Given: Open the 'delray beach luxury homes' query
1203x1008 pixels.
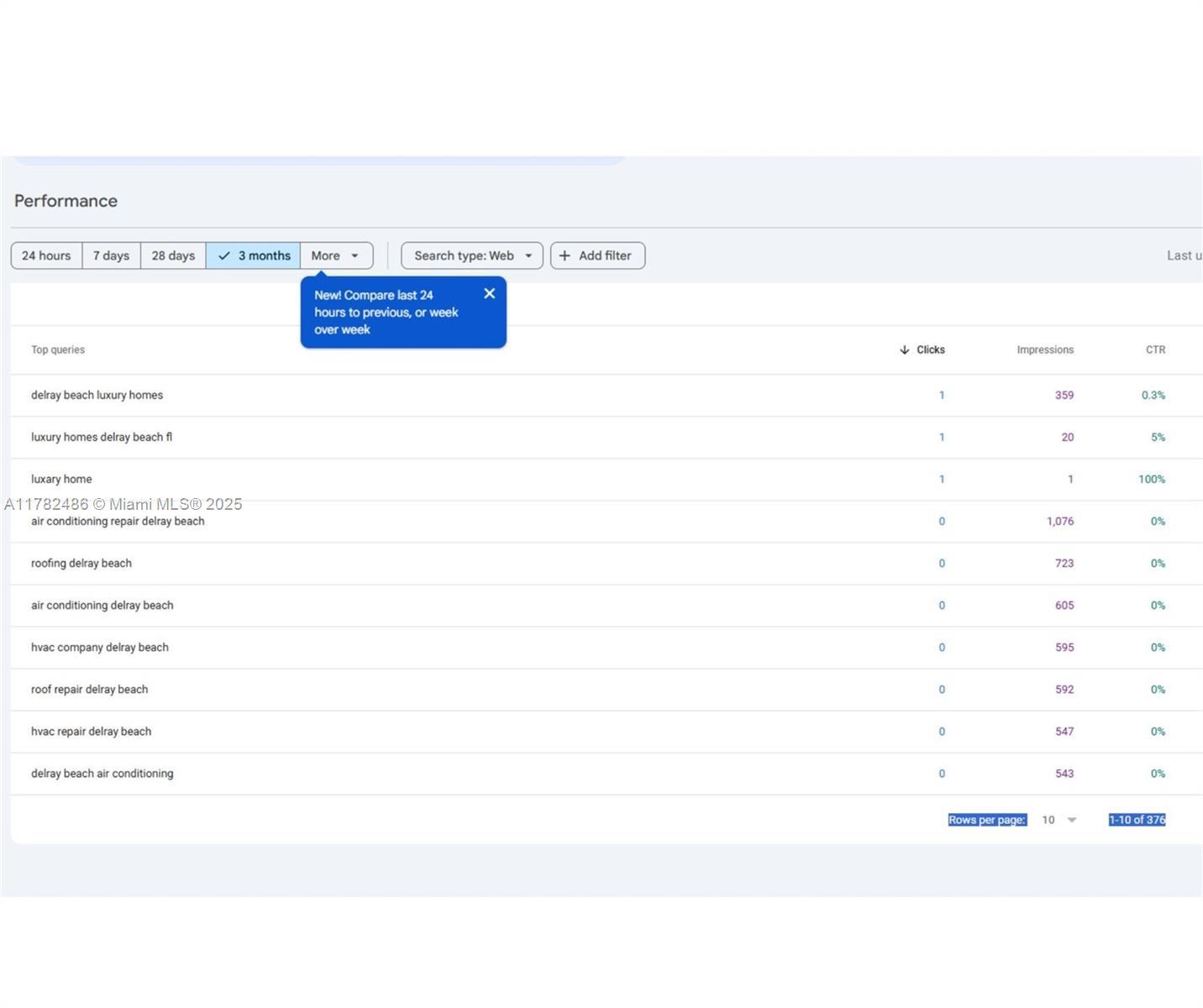Looking at the screenshot, I should pos(97,396).
